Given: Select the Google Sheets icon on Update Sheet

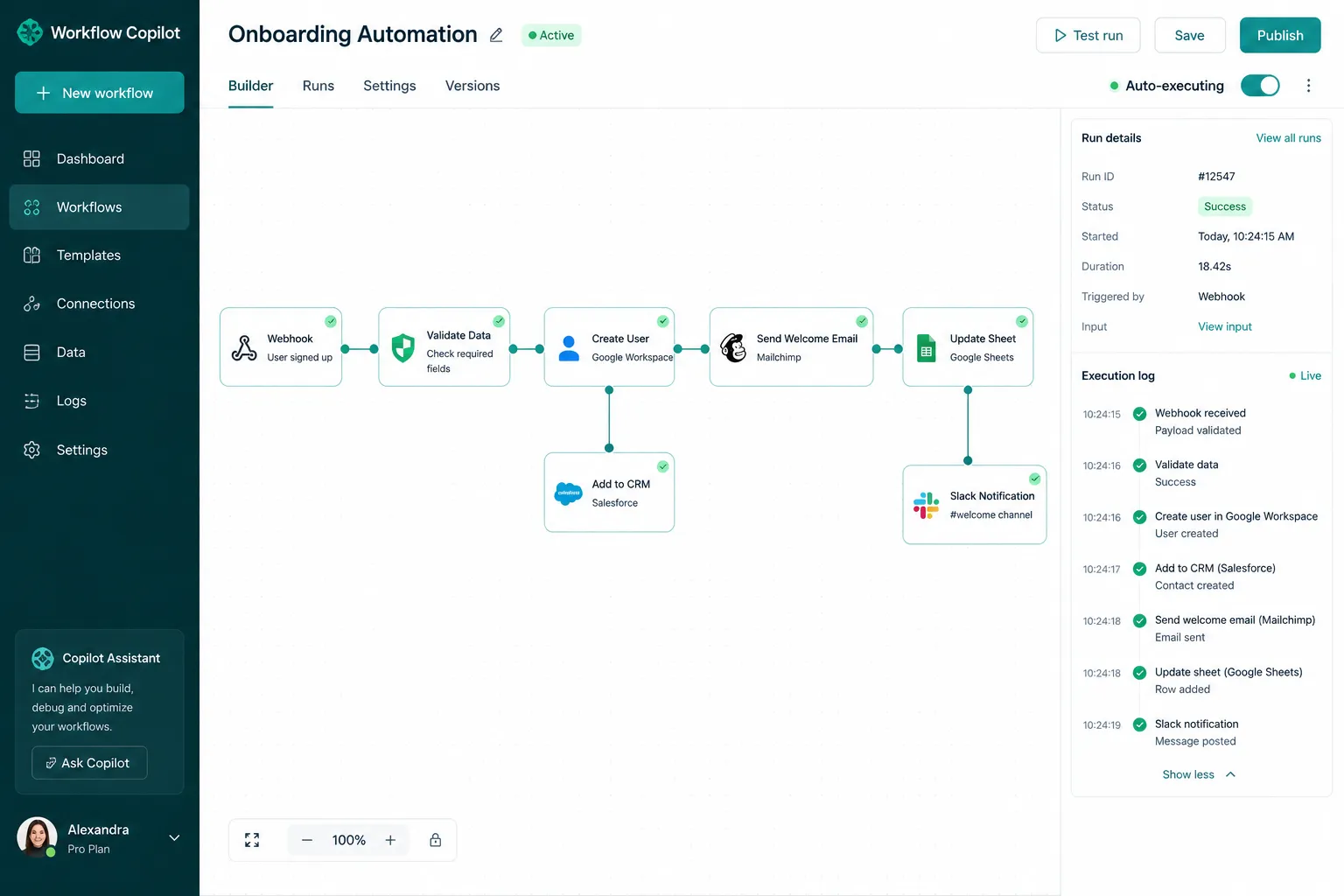Looking at the screenshot, I should tap(926, 347).
